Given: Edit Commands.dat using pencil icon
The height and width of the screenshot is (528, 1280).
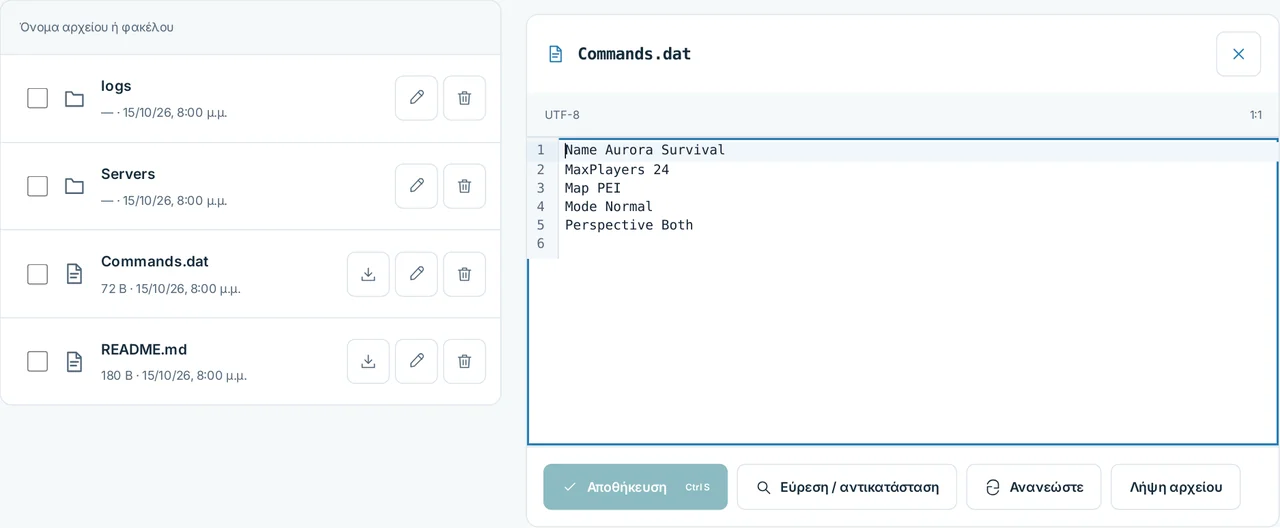Looking at the screenshot, I should (x=416, y=274).
